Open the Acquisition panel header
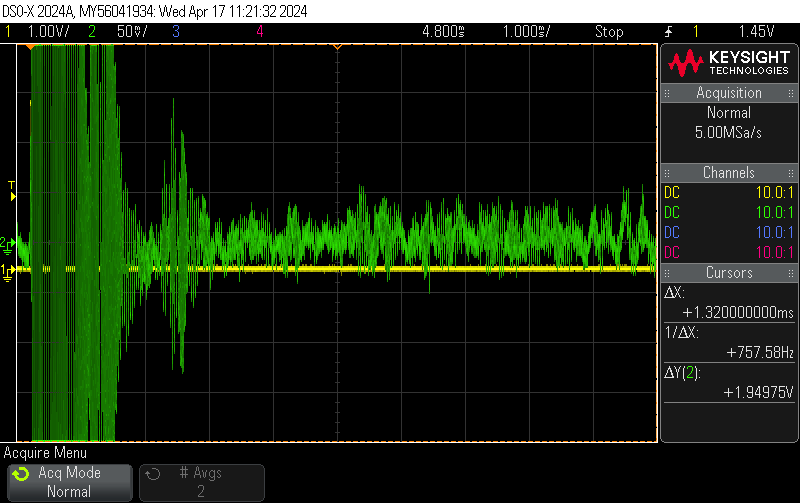The height and width of the screenshot is (503, 800). click(x=729, y=93)
